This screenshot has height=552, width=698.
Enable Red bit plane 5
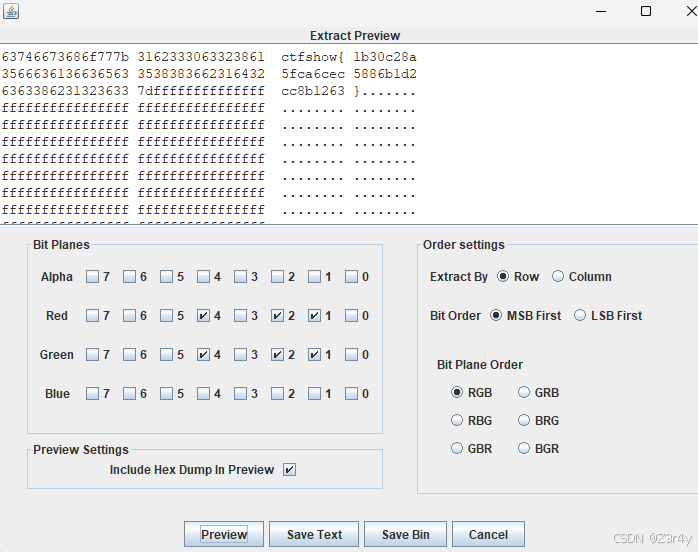coord(166,316)
